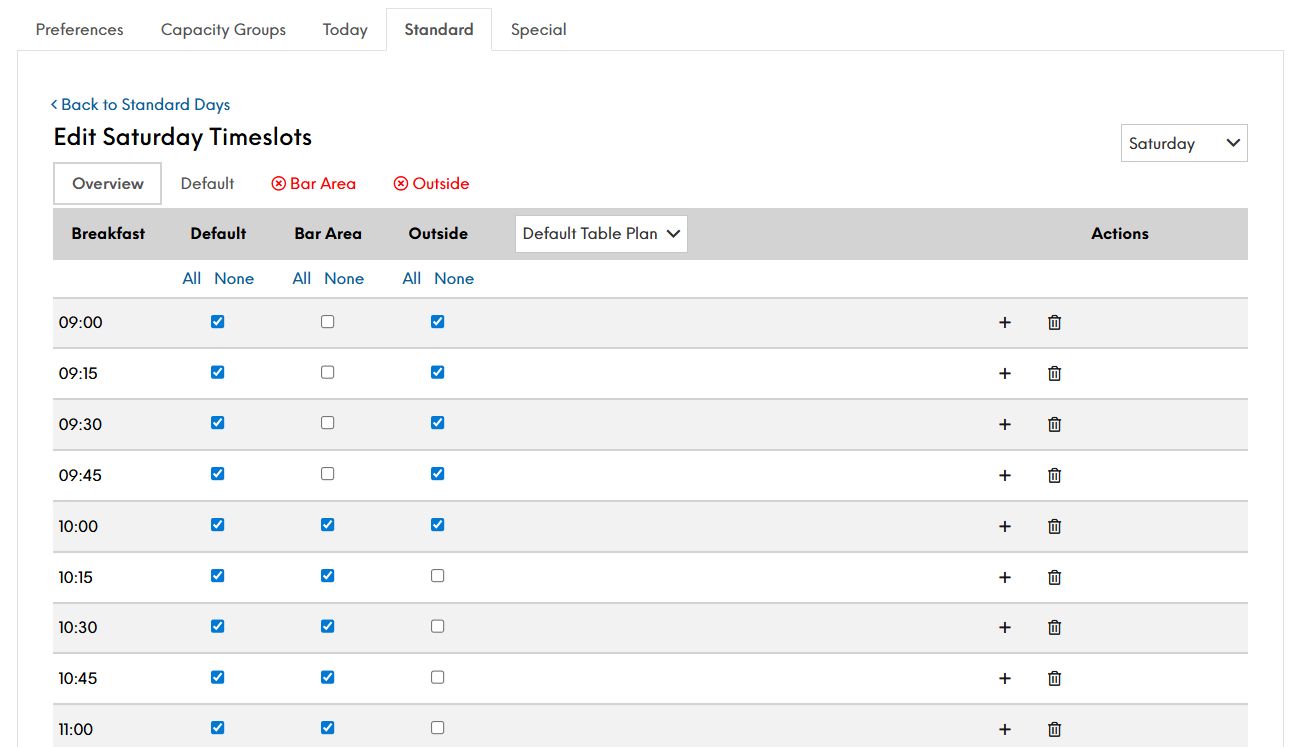Image resolution: width=1301 pixels, height=747 pixels.
Task: Click the plus icon in the 09:00 row
Action: tap(1005, 323)
